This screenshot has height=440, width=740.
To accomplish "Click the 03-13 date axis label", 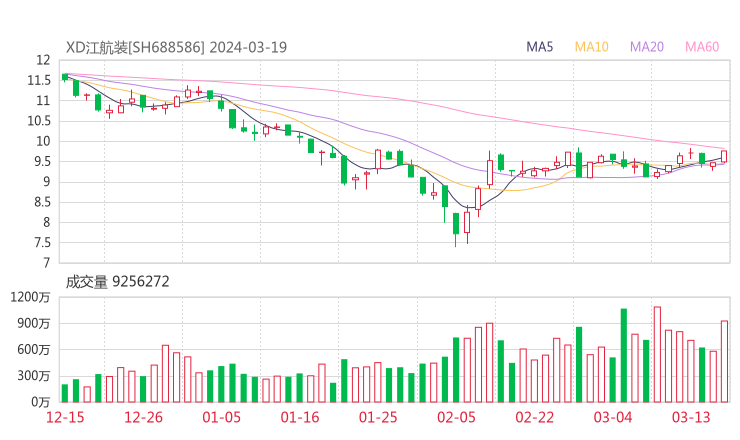I will coord(691,417).
